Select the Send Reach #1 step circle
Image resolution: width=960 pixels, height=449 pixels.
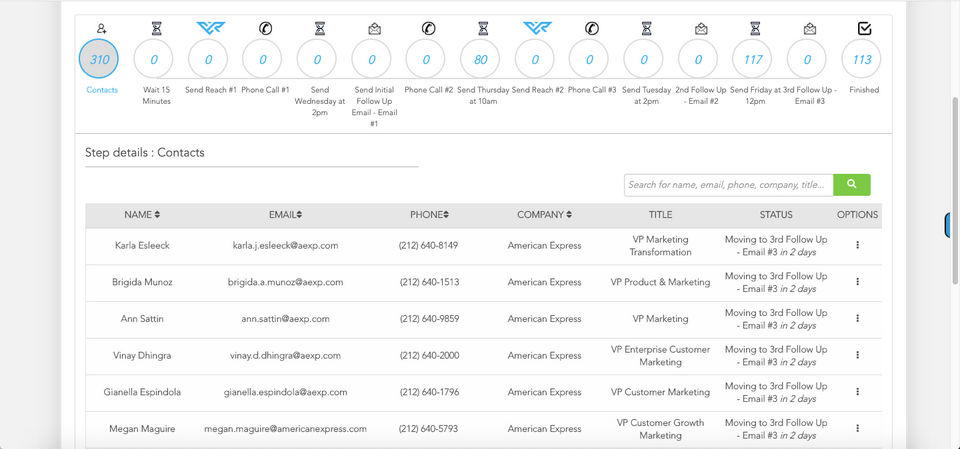208,59
